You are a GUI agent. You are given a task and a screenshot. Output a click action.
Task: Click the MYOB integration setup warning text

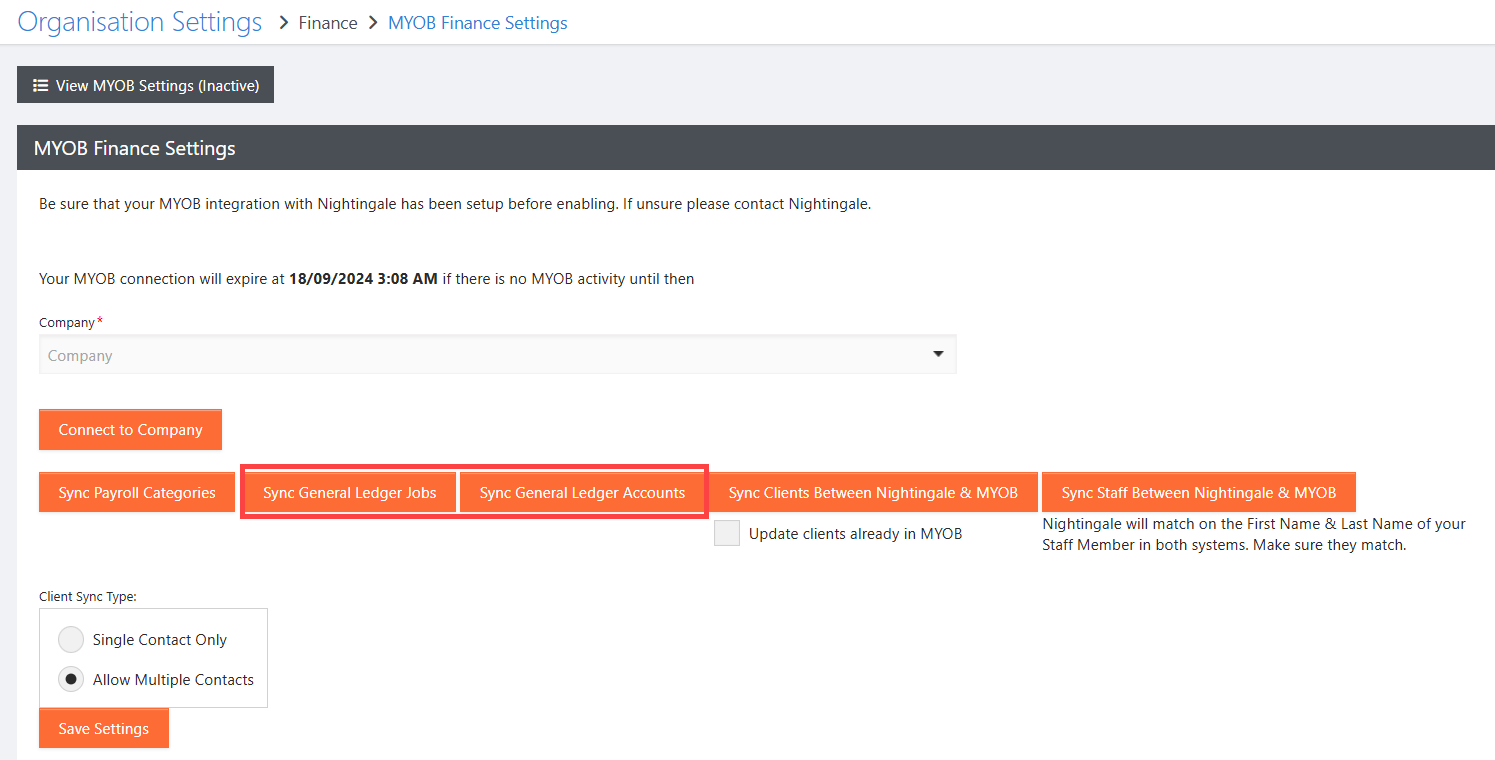tap(455, 204)
